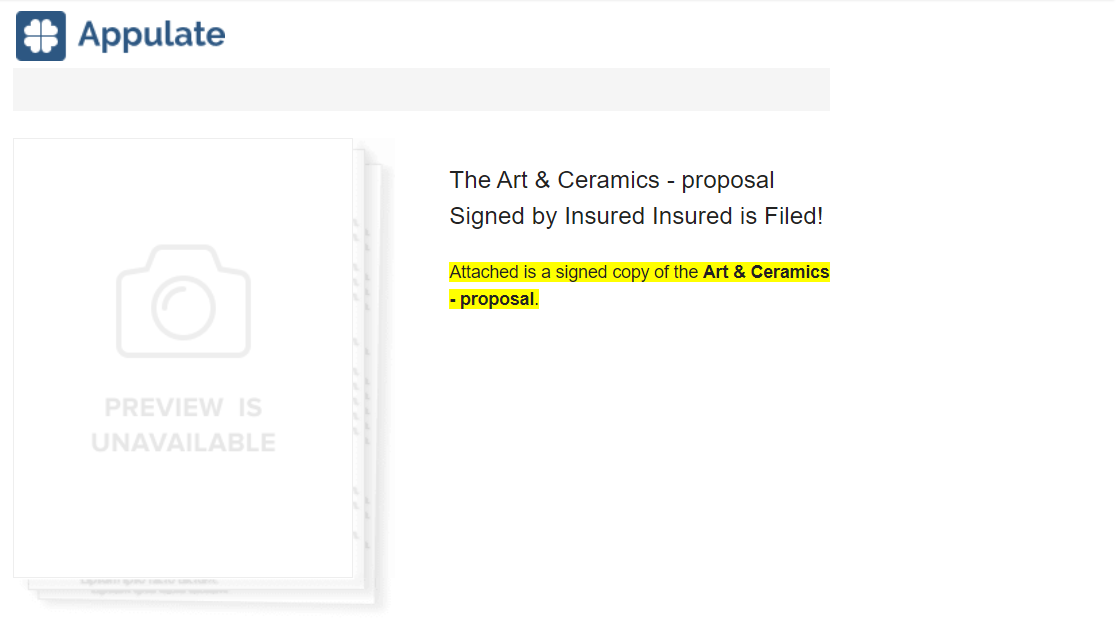
Task: Click the bold 'Art & Ceramics' highlighted text
Action: [x=766, y=272]
